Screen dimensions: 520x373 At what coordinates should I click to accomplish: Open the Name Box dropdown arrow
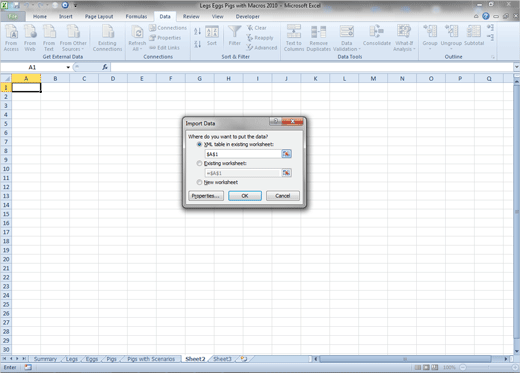click(x=68, y=67)
